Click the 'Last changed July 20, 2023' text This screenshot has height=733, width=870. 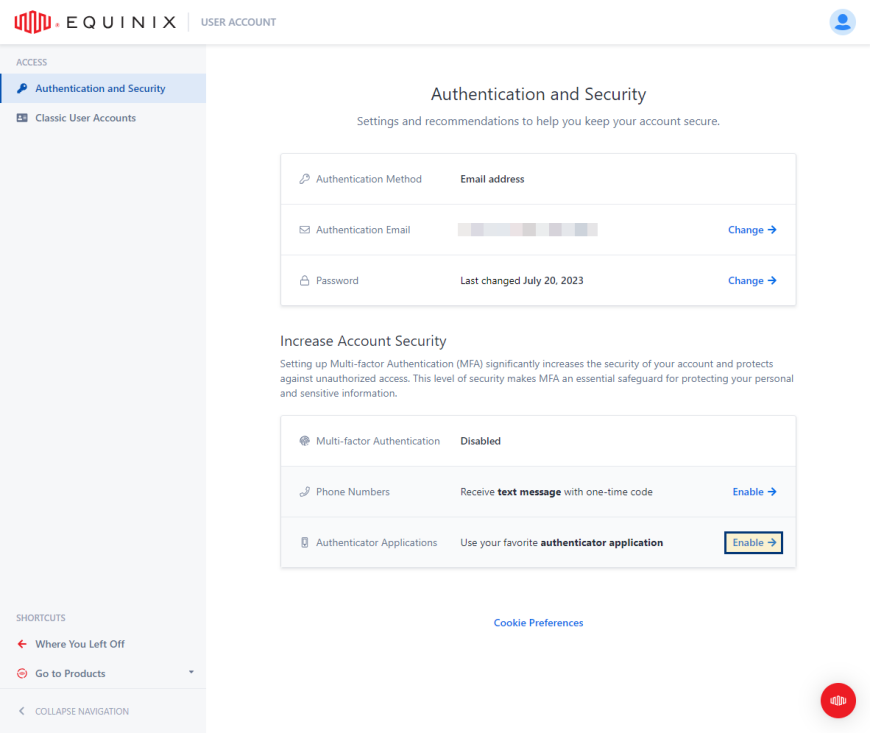pyautogui.click(x=522, y=280)
